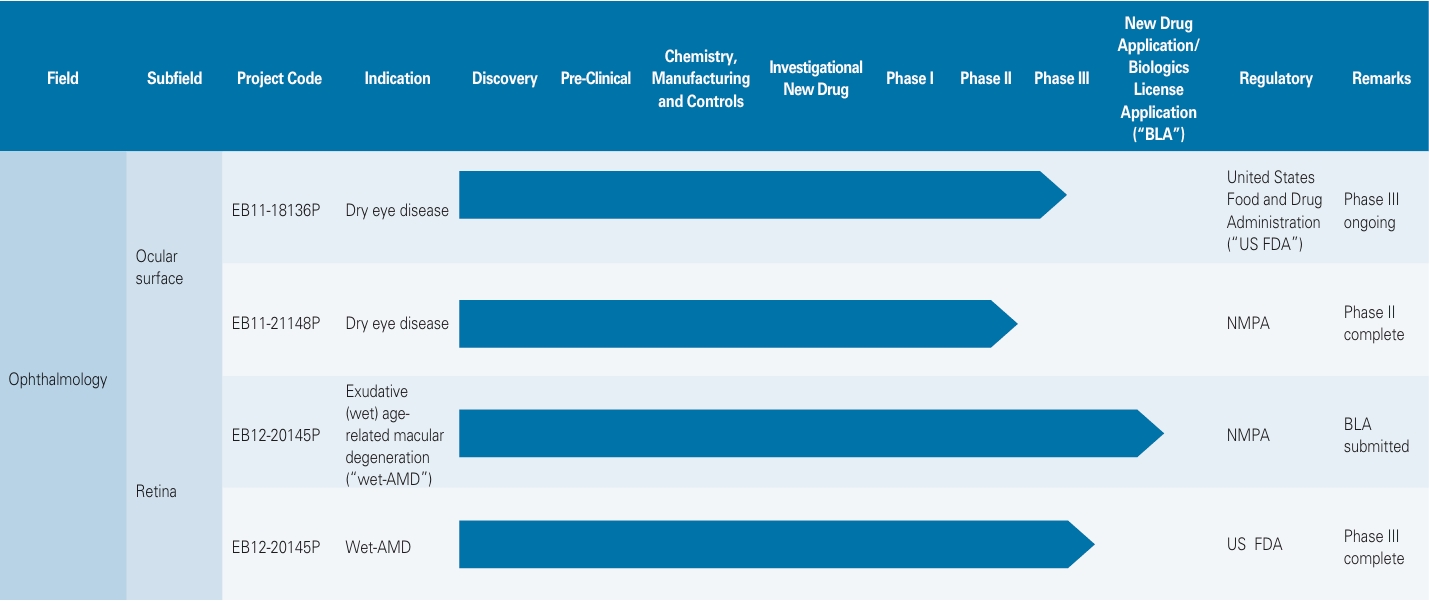Screen dimensions: 1429x601
Task: Click the Discovery stage header
Action: point(504,78)
